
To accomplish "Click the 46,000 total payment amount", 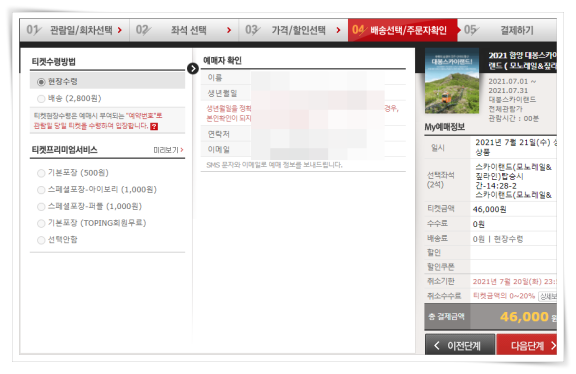I will tap(524, 317).
